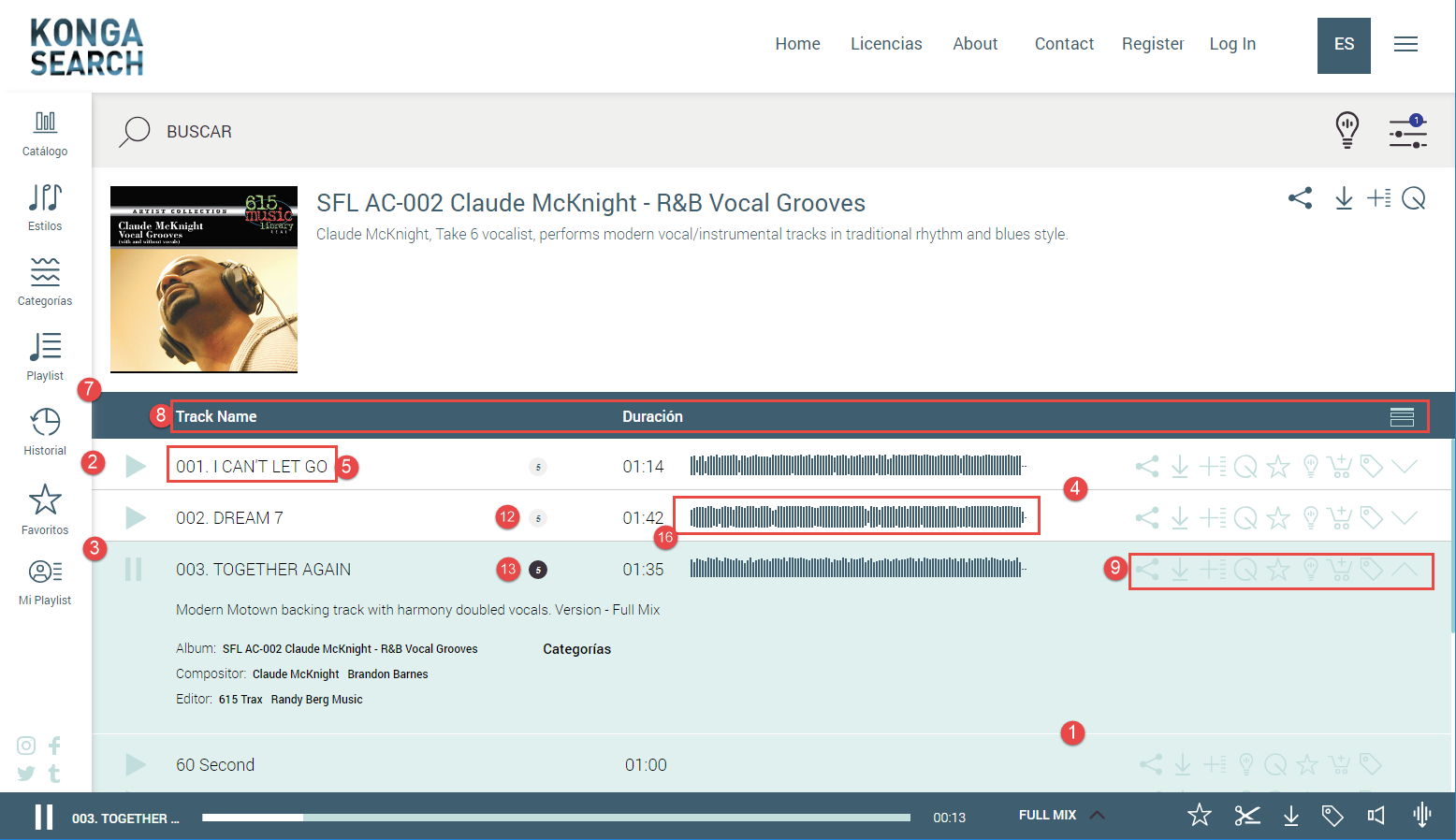Pause the playing track in bottom player
This screenshot has height=840, width=1456.
(44, 817)
